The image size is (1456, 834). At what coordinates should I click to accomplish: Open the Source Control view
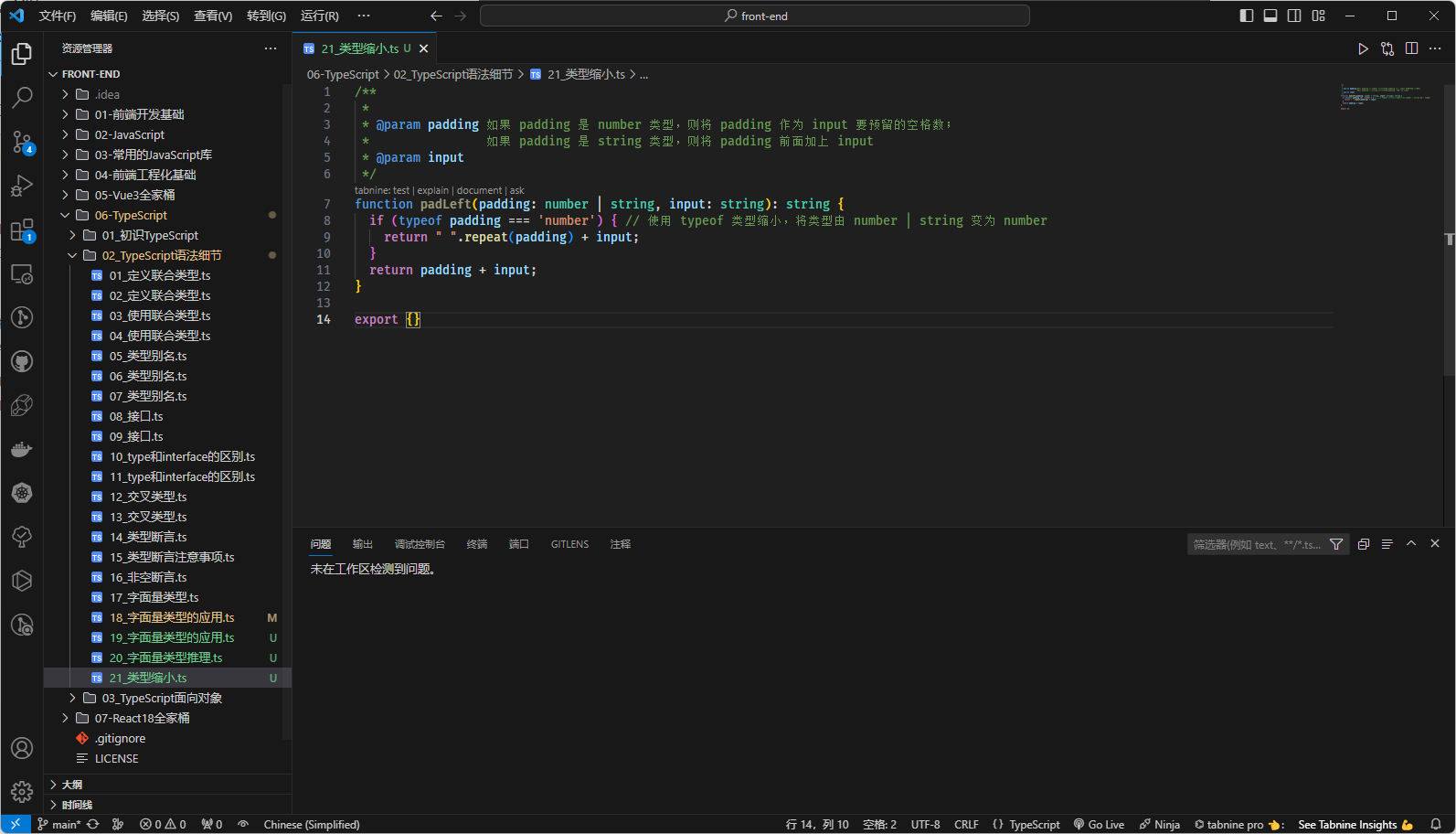point(22,142)
